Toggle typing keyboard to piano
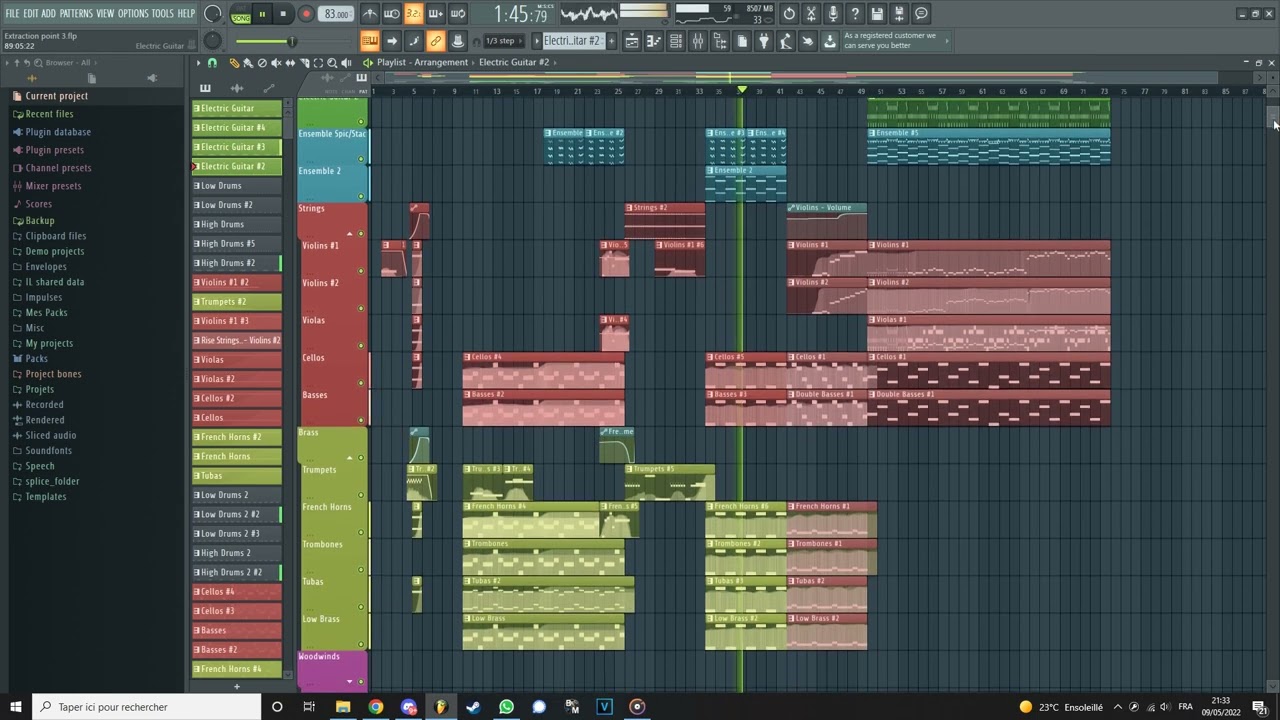The image size is (1280, 720). click(370, 41)
